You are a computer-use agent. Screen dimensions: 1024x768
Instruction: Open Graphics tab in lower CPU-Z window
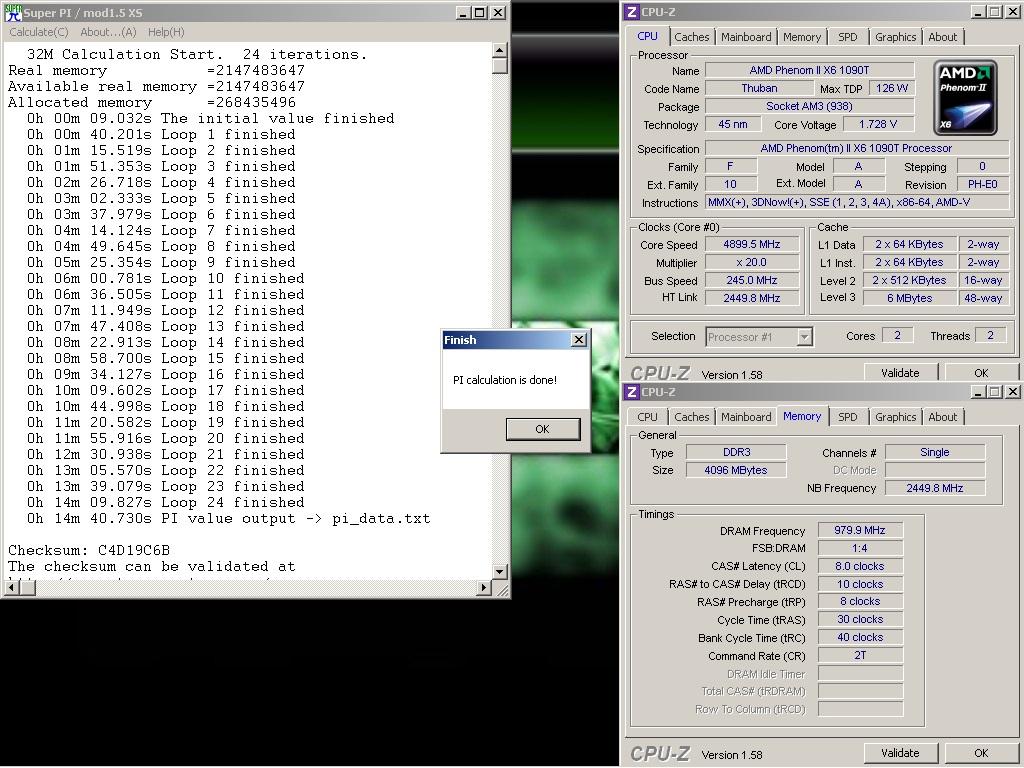(x=895, y=417)
